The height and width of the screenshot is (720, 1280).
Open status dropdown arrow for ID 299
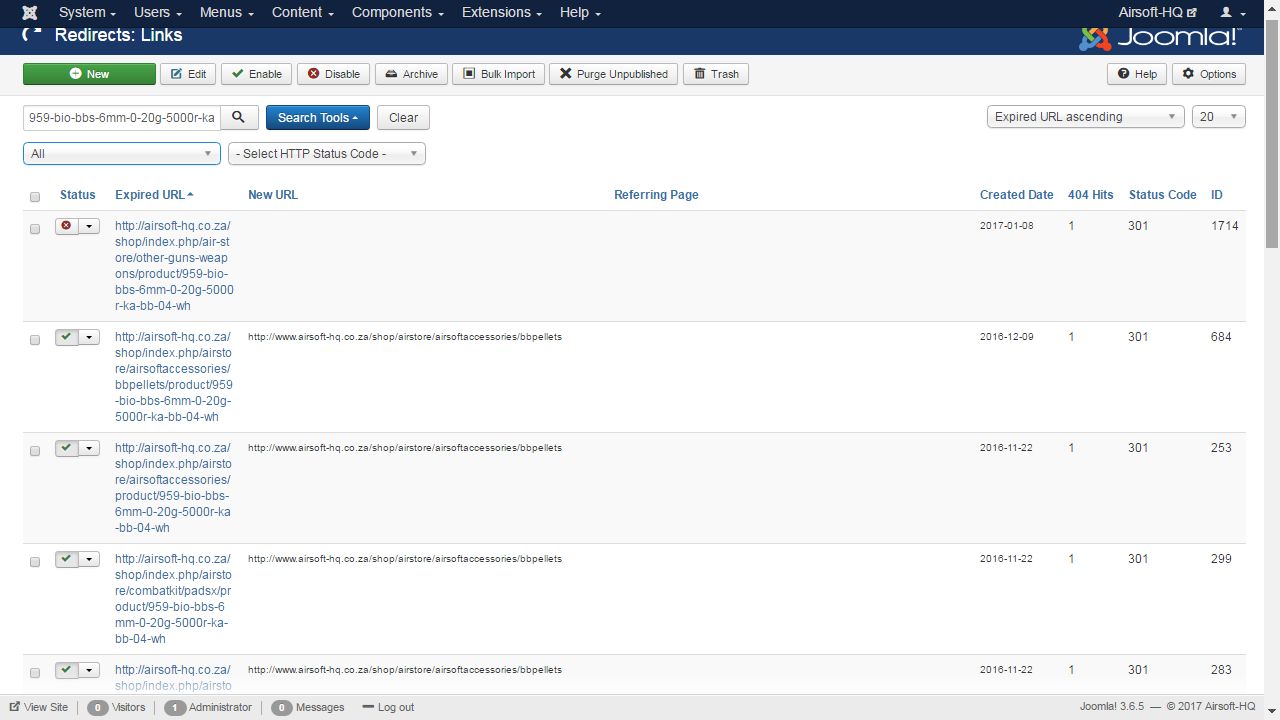[89, 559]
